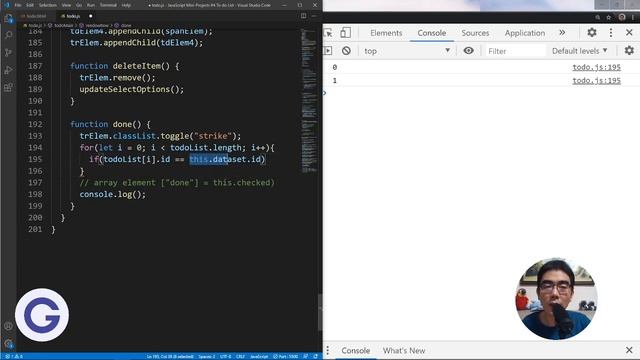Focus the console Filter input

click(515, 51)
